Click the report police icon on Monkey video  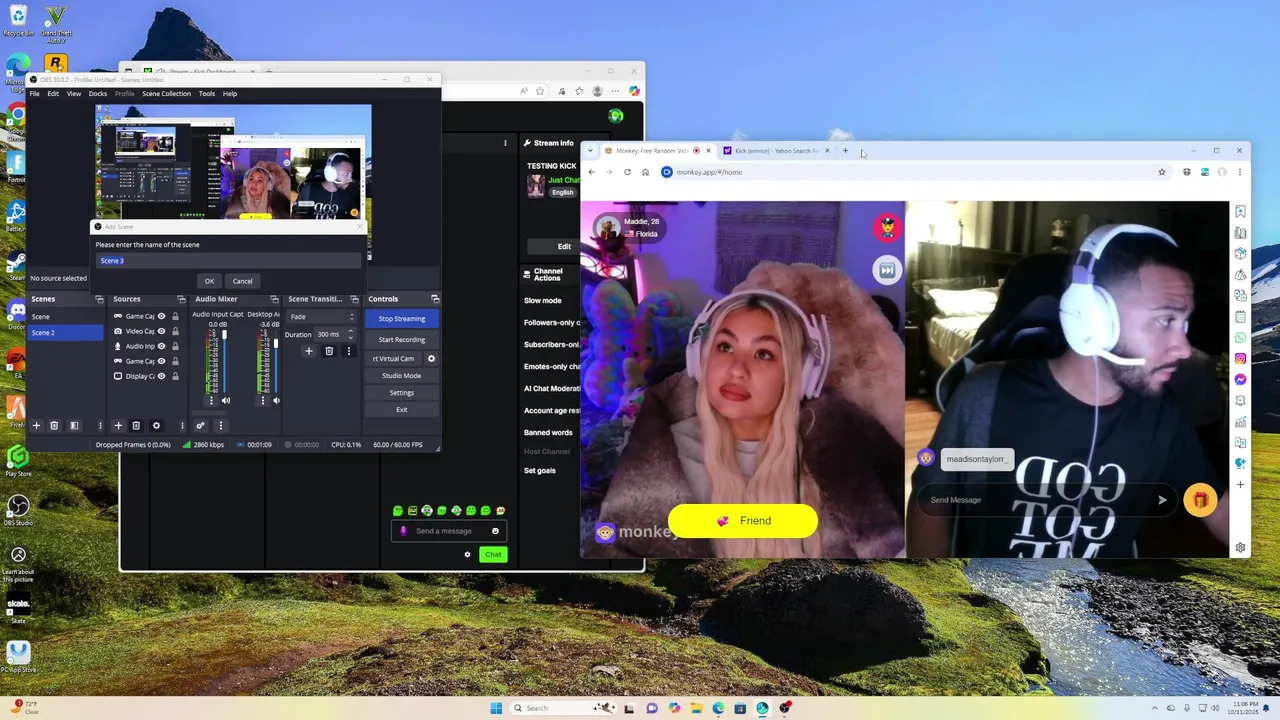(887, 227)
